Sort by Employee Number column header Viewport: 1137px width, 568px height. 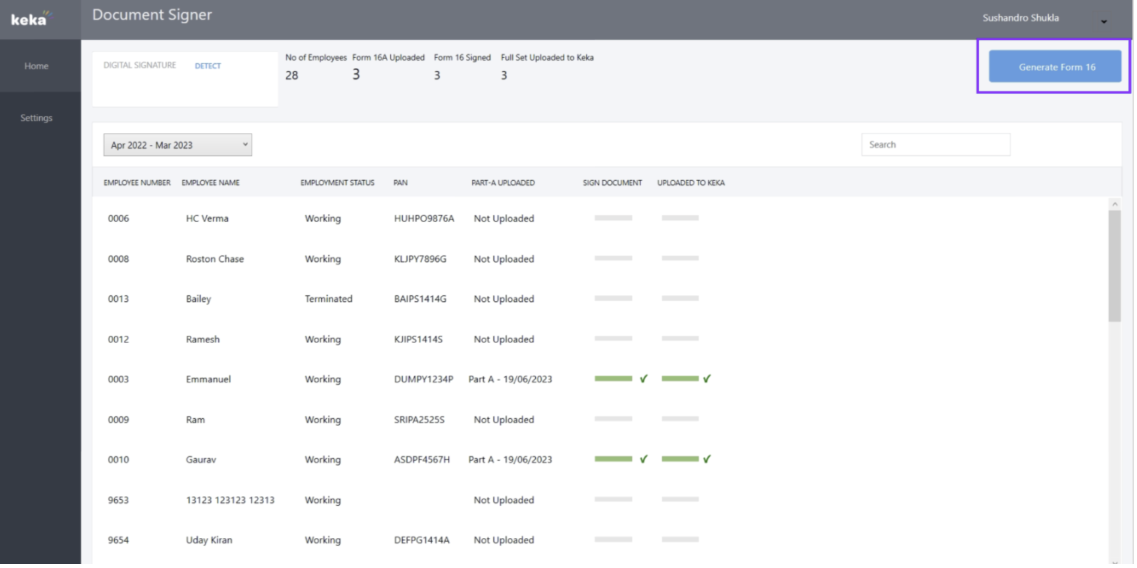pyautogui.click(x=137, y=183)
